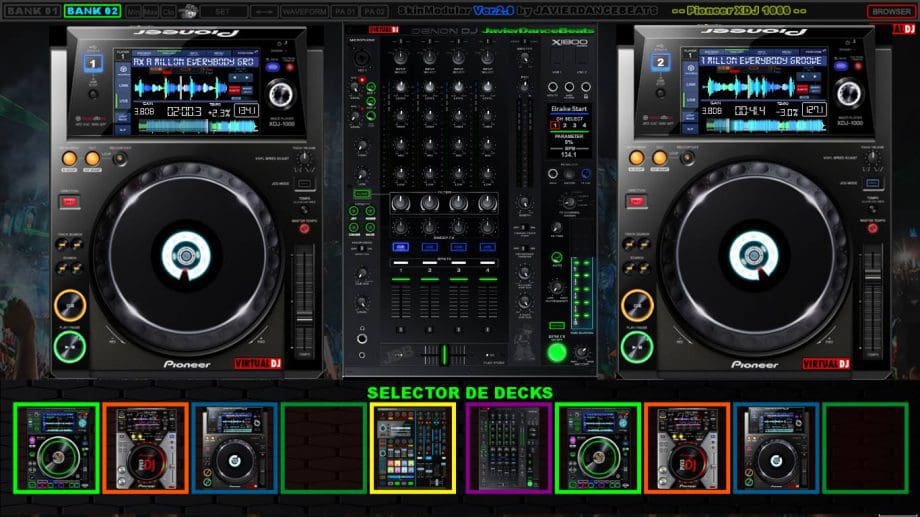Click the Brake Start effect display
Viewport: 920px width, 517px height.
tap(569, 109)
